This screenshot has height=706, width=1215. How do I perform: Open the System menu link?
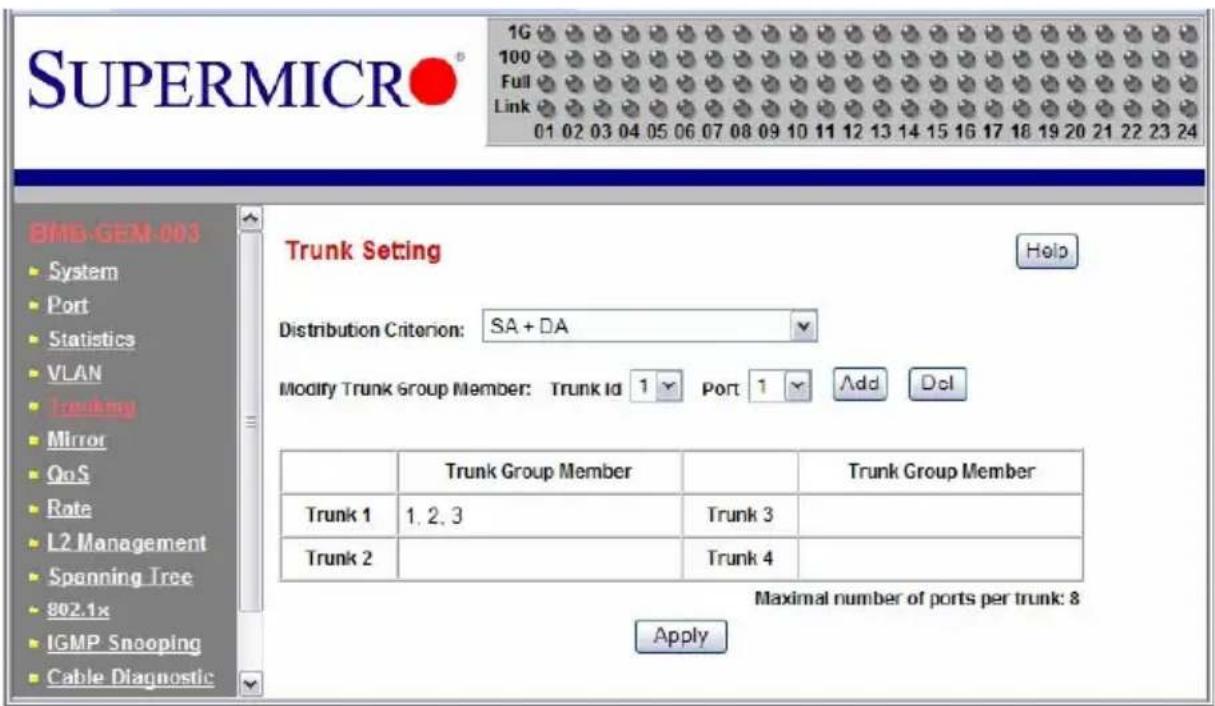pyautogui.click(x=85, y=271)
